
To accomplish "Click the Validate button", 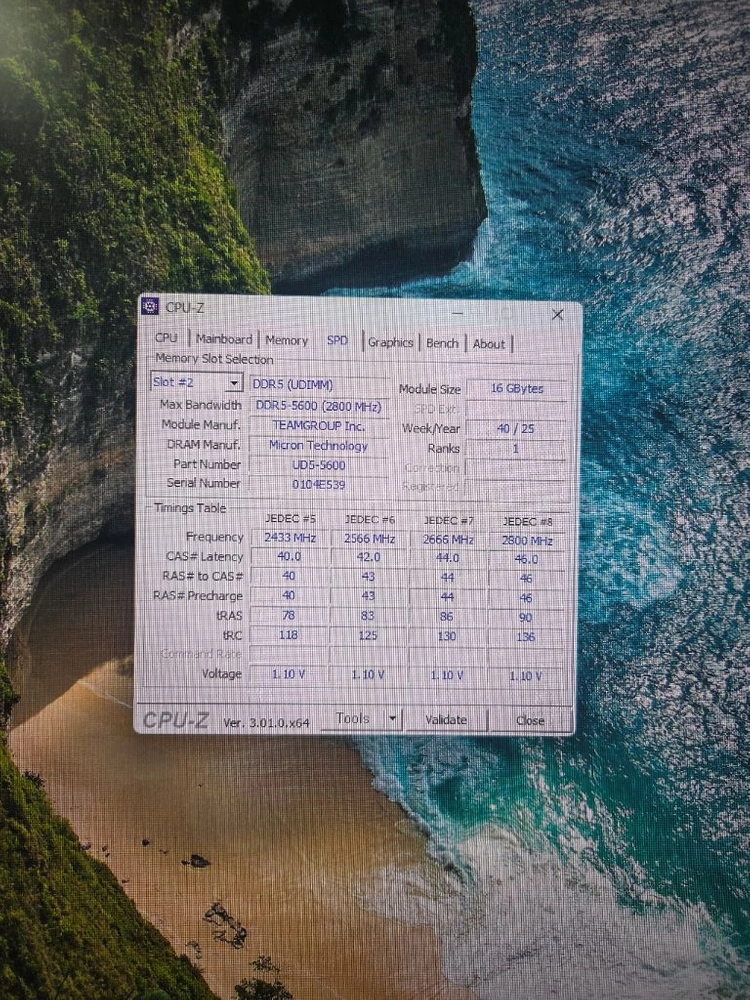I will 446,719.
